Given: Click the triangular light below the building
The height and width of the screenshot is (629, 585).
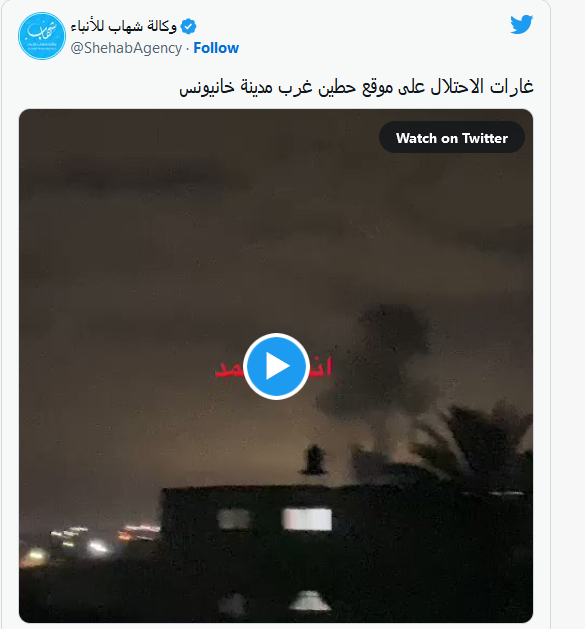Looking at the screenshot, I should click(x=309, y=601).
